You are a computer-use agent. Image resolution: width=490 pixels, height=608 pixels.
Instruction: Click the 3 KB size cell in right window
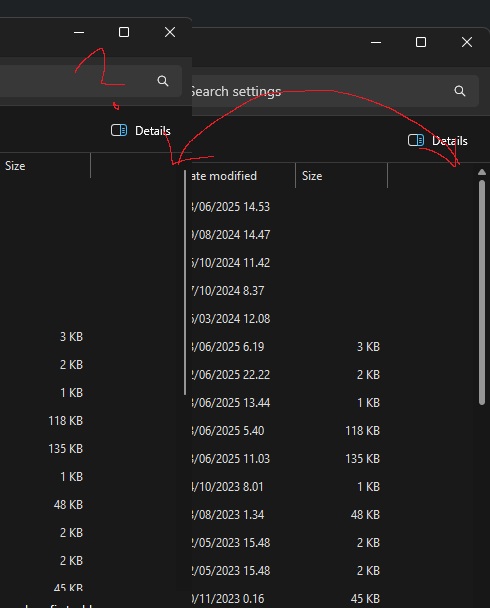click(368, 347)
